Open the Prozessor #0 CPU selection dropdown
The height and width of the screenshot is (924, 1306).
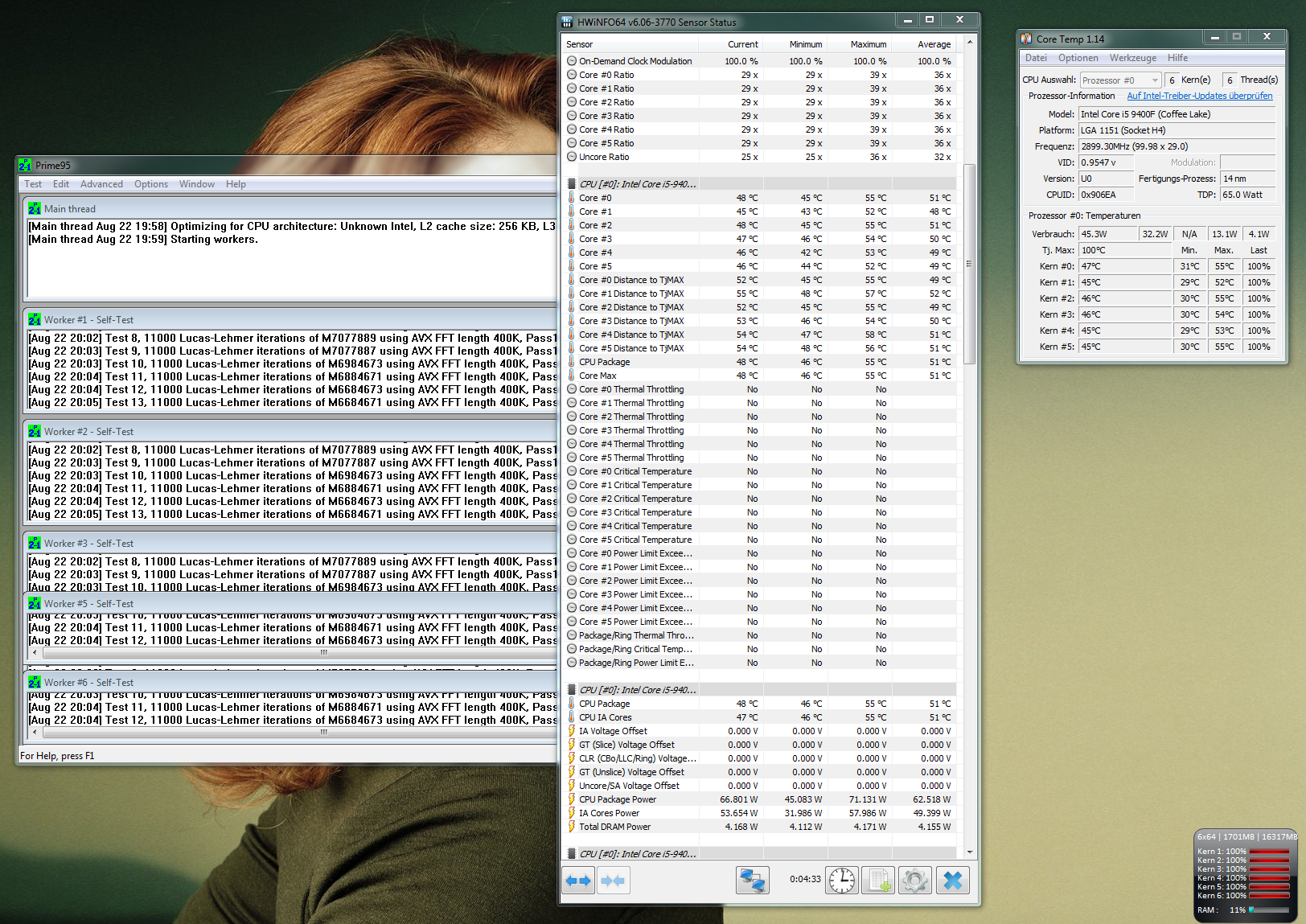pyautogui.click(x=1120, y=80)
